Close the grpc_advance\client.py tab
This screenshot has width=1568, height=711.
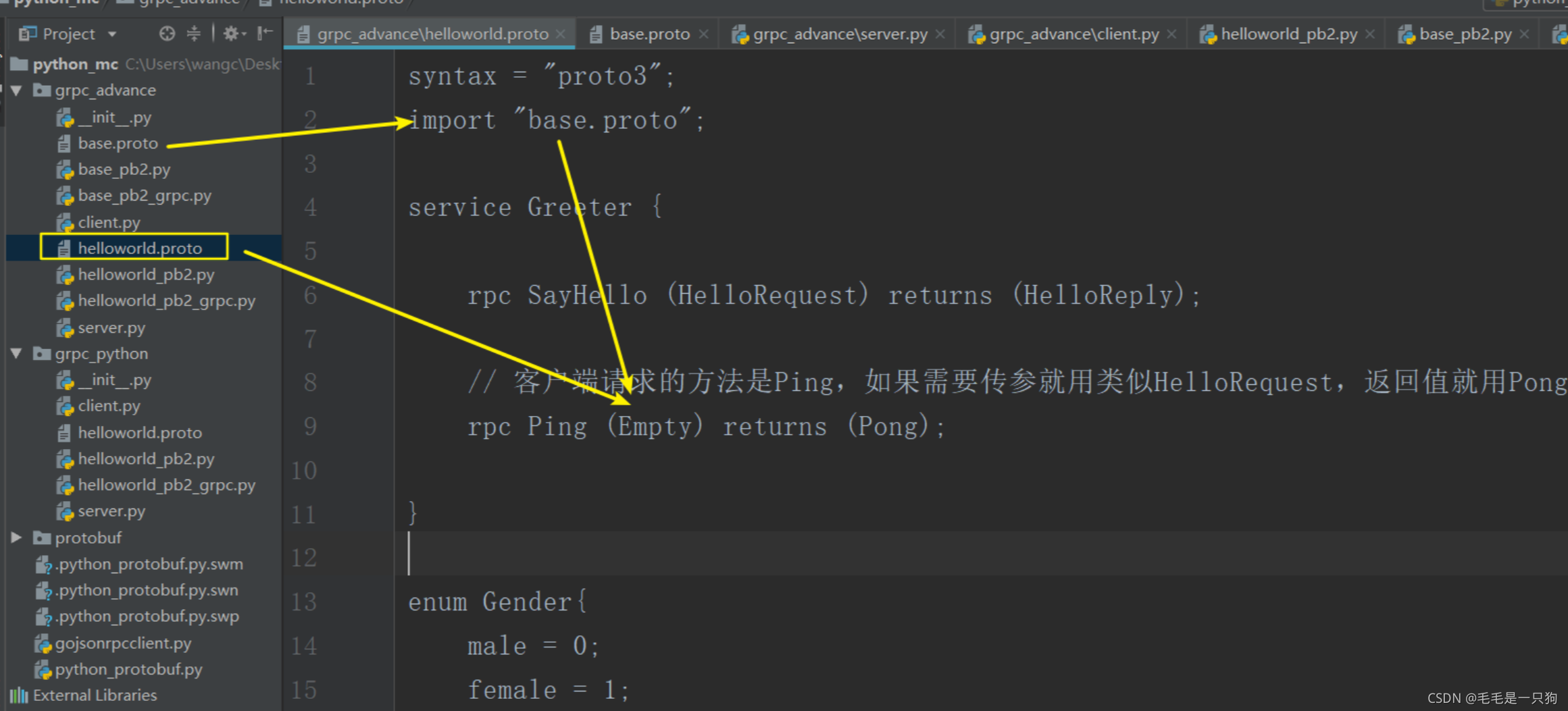click(x=1172, y=34)
